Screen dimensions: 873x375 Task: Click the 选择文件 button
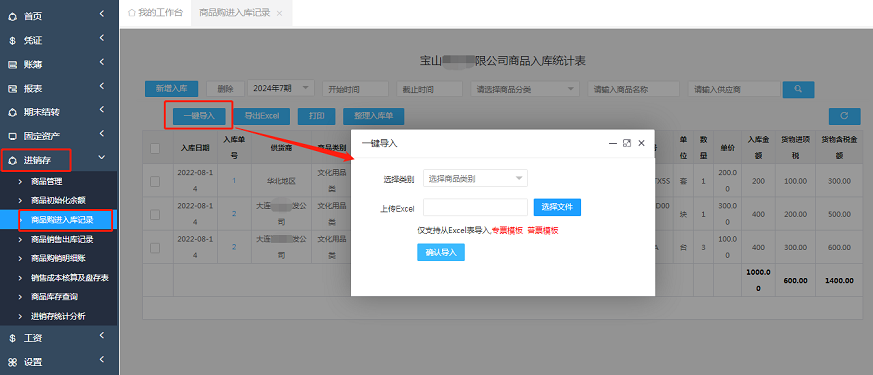557,207
